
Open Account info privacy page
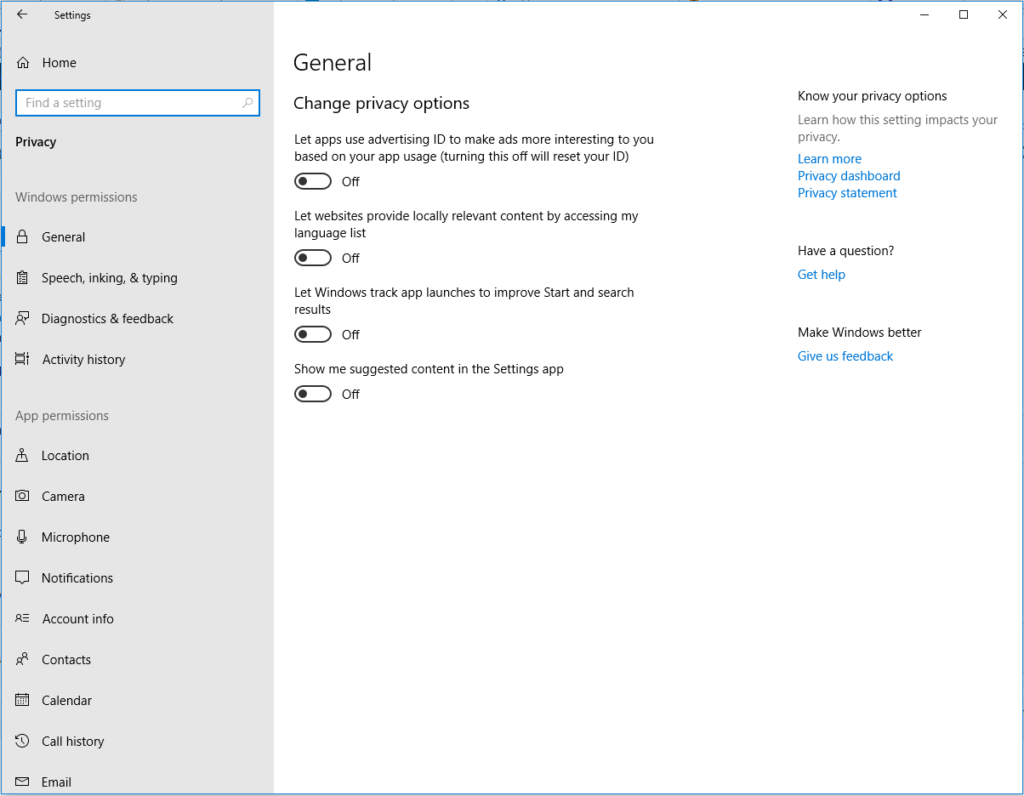(x=77, y=619)
